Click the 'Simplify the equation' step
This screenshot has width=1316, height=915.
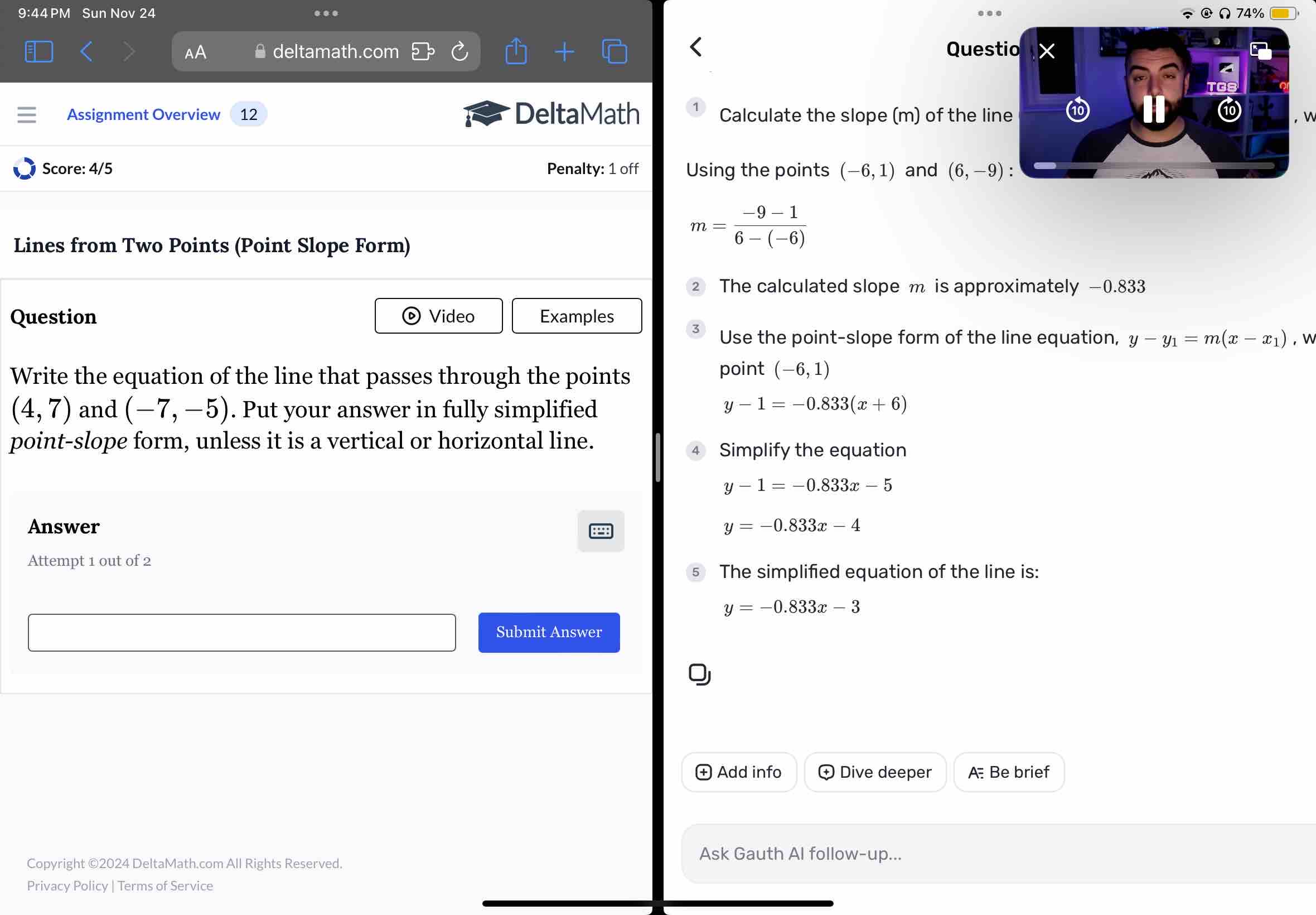(x=812, y=450)
